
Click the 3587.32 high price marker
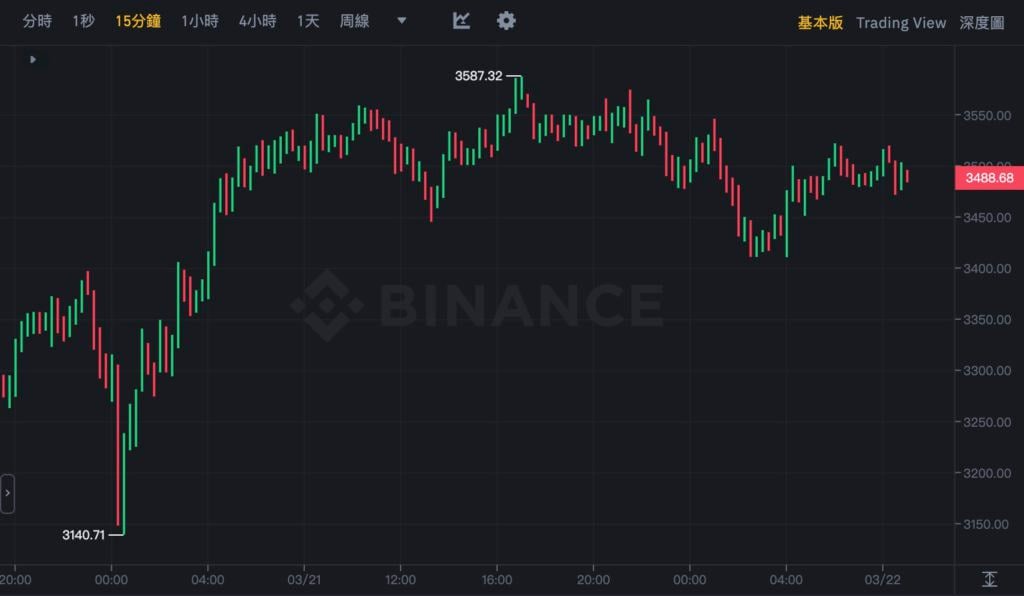[478, 76]
